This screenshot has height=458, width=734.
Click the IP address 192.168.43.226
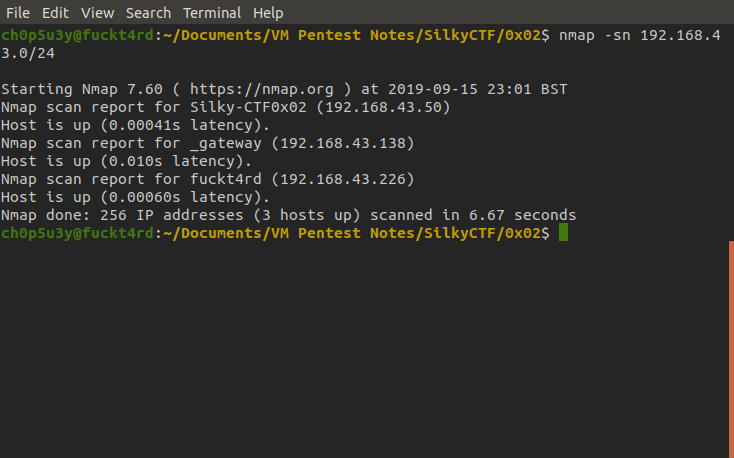coord(343,179)
